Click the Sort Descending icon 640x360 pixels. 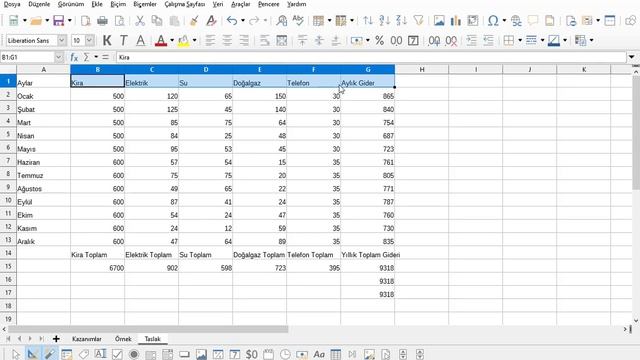click(401, 20)
